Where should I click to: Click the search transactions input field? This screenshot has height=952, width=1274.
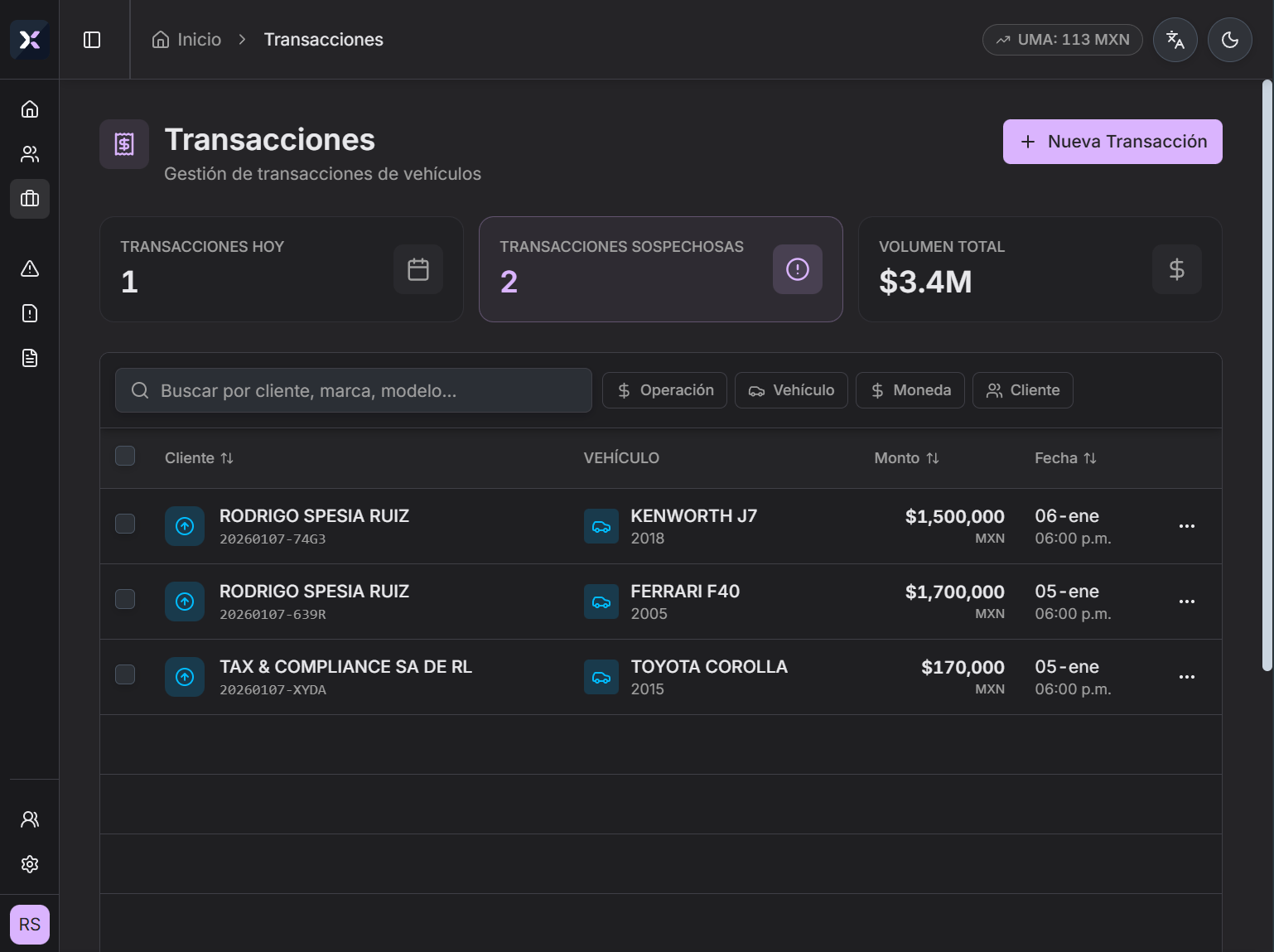point(353,389)
